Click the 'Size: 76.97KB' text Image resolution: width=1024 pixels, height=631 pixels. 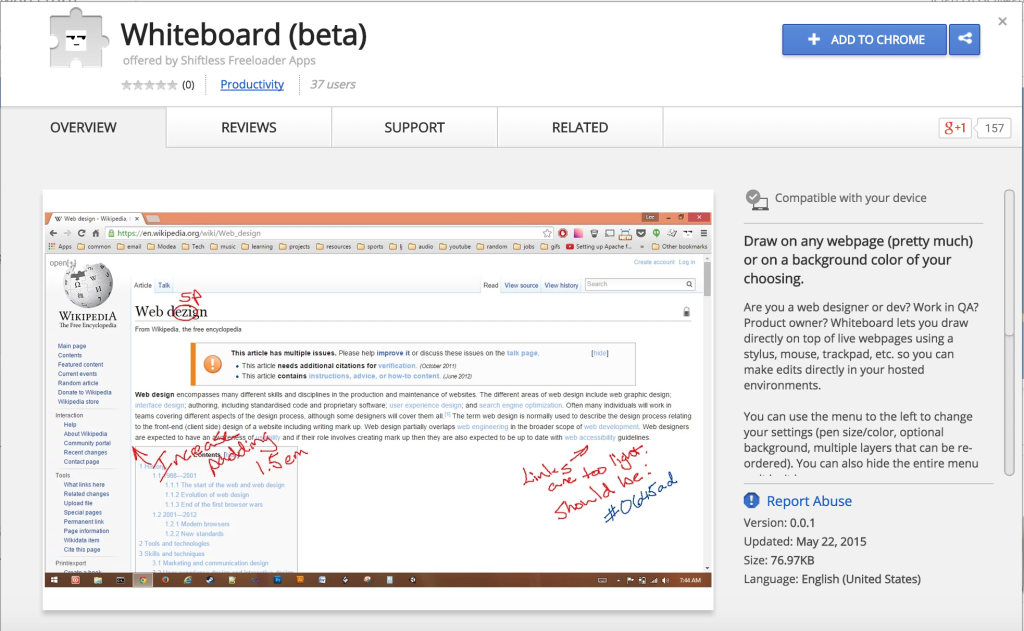(778, 560)
